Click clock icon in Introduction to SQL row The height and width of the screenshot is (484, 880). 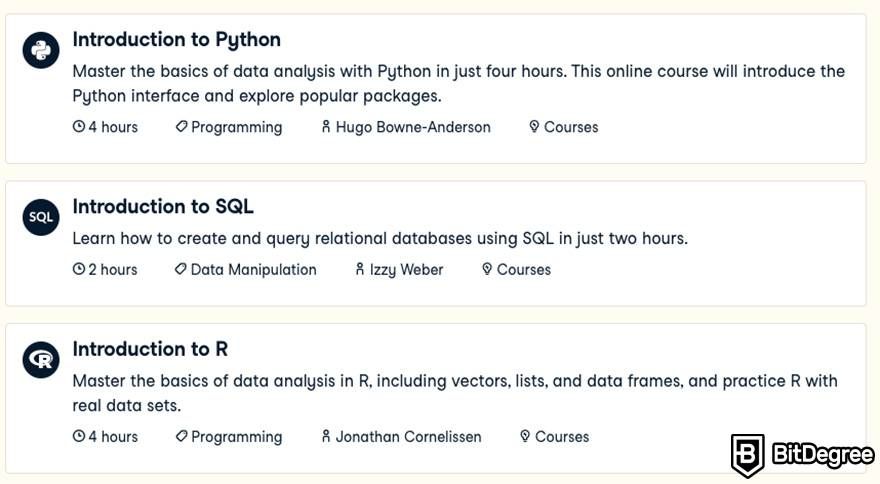(x=79, y=270)
